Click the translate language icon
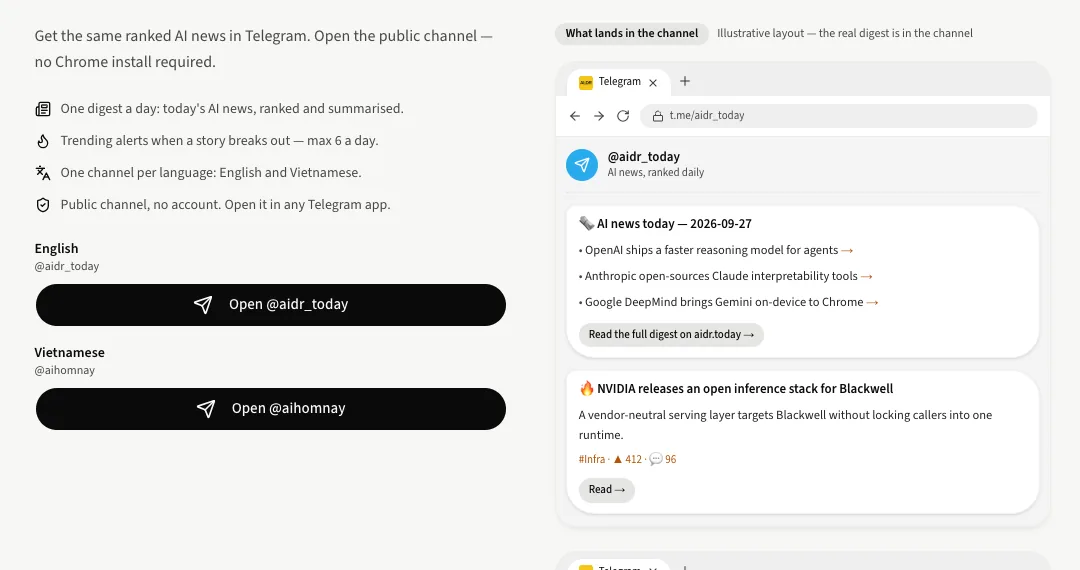Image resolution: width=1080 pixels, height=570 pixels. click(x=43, y=173)
